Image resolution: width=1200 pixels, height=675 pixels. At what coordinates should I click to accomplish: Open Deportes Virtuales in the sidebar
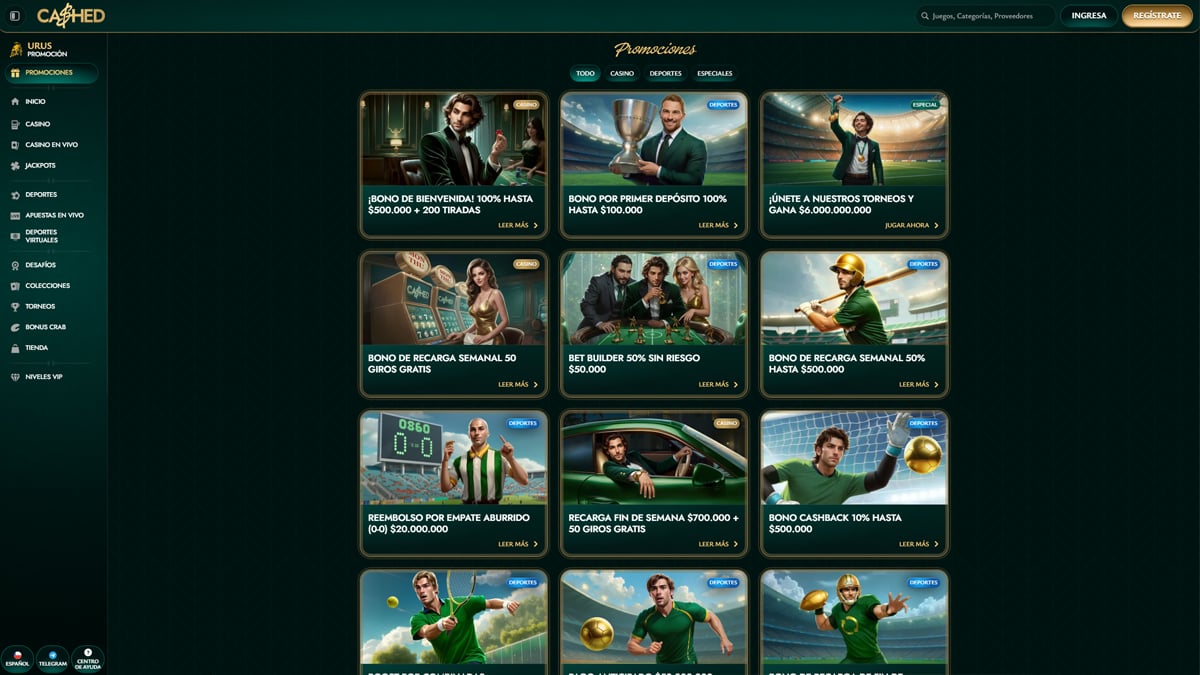(x=42, y=236)
